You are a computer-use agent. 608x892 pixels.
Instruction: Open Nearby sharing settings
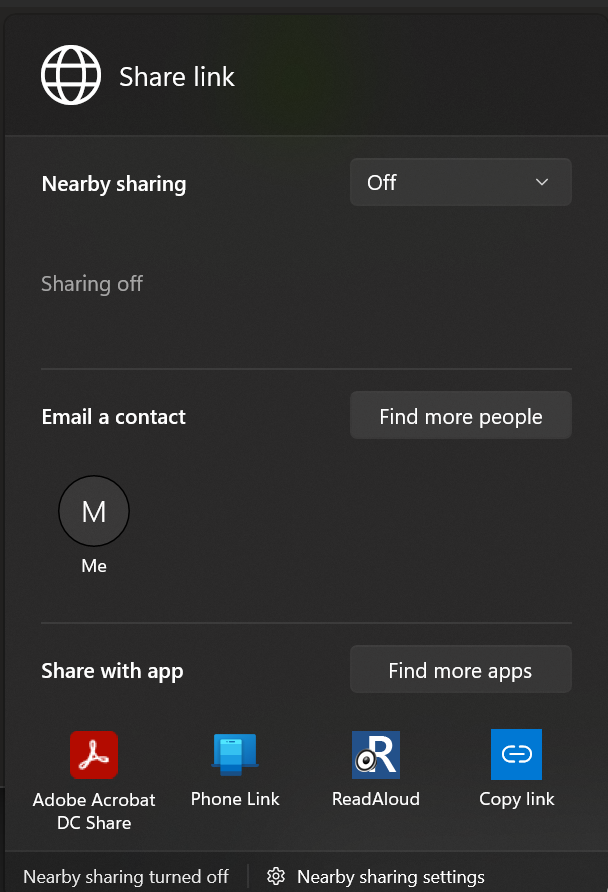[x=390, y=877]
